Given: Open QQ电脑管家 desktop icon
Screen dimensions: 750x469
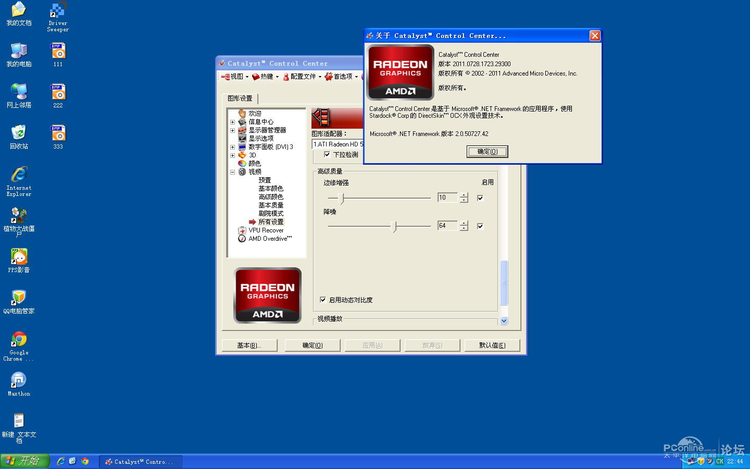Looking at the screenshot, I should tap(19, 302).
